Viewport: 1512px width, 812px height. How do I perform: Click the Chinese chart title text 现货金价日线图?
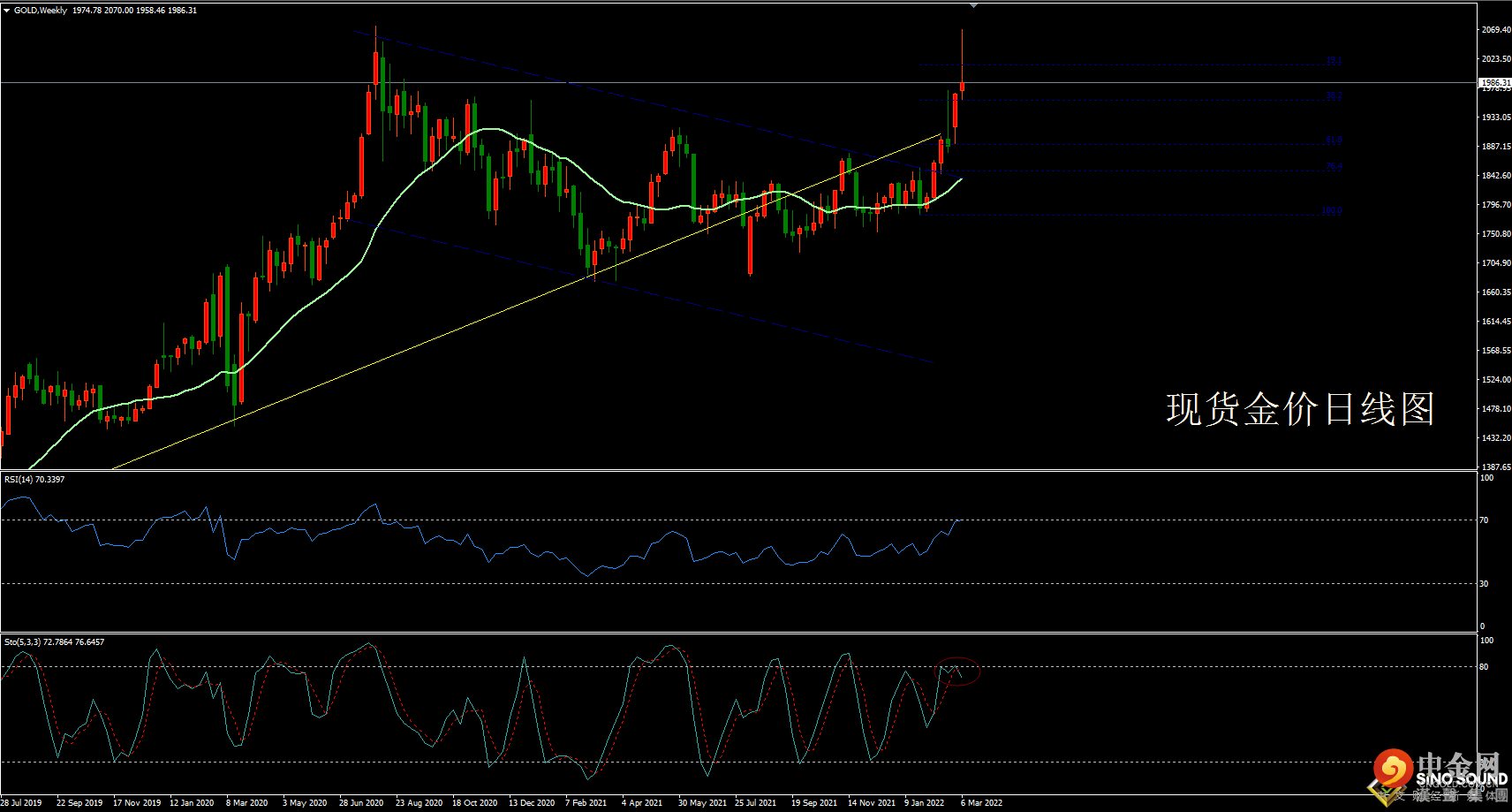tap(1300, 409)
